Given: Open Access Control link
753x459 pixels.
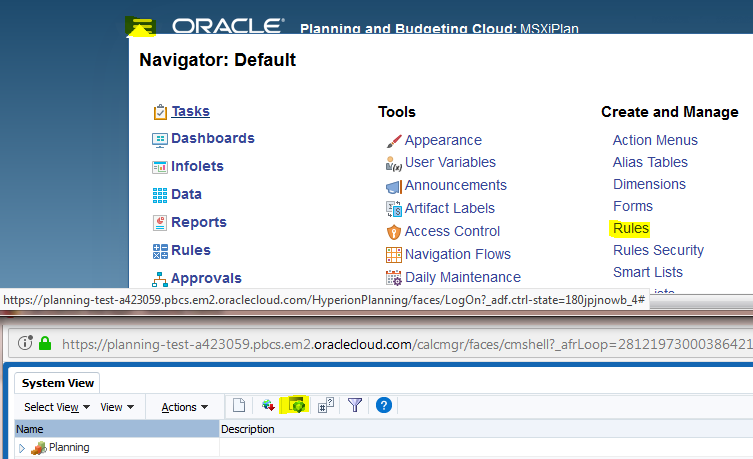Looking at the screenshot, I should click(452, 231).
